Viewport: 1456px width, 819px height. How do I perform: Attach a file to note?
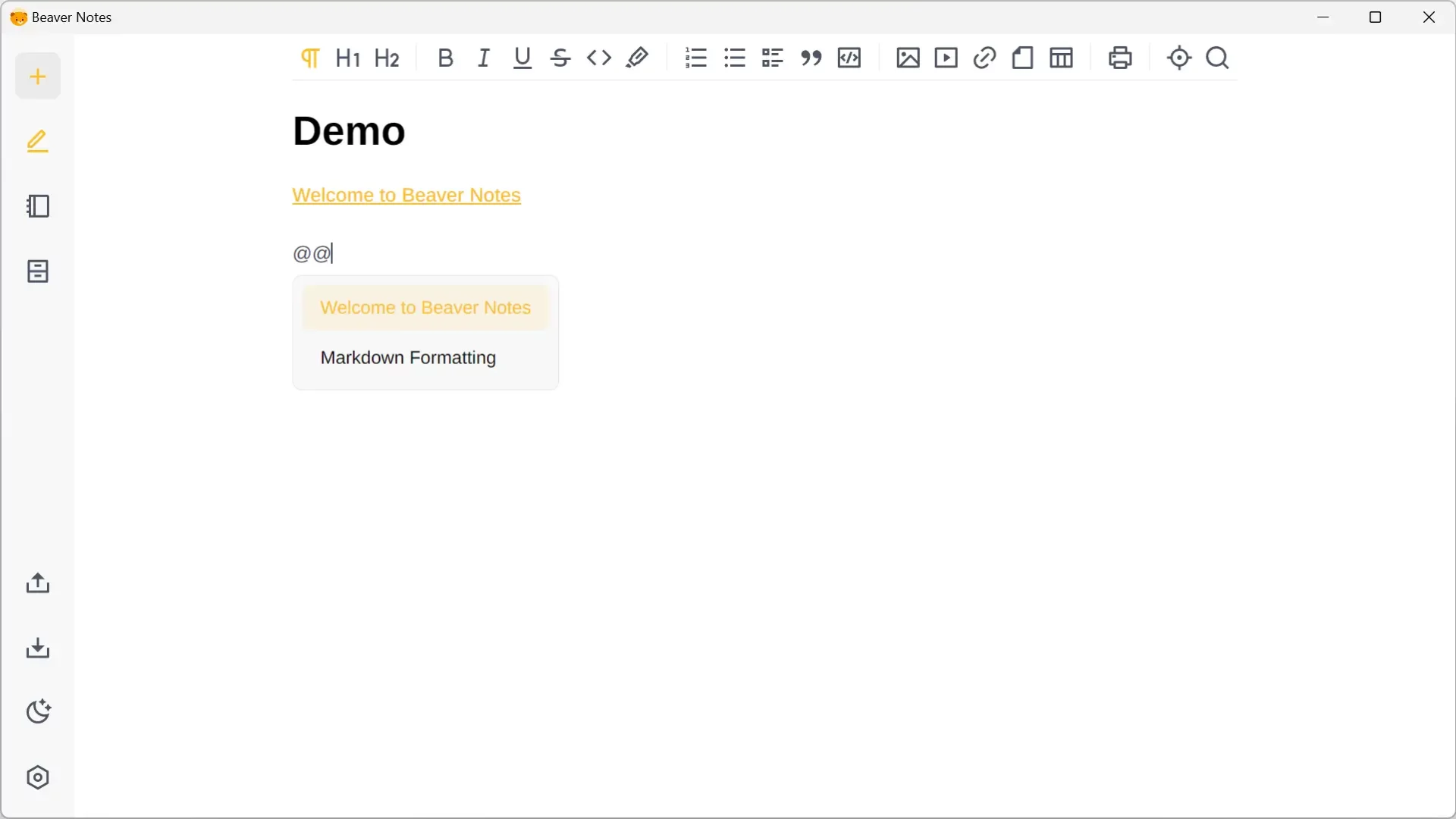(1023, 58)
